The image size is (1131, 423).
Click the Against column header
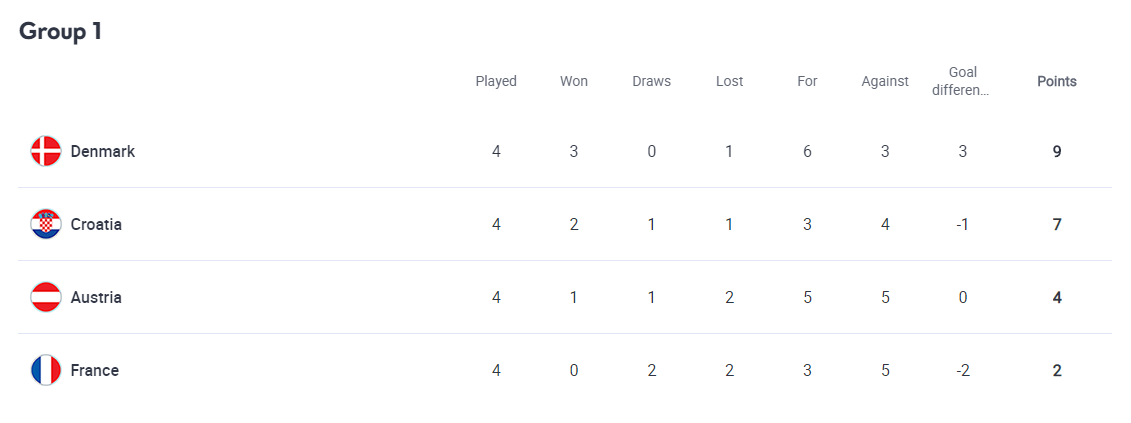[885, 82]
